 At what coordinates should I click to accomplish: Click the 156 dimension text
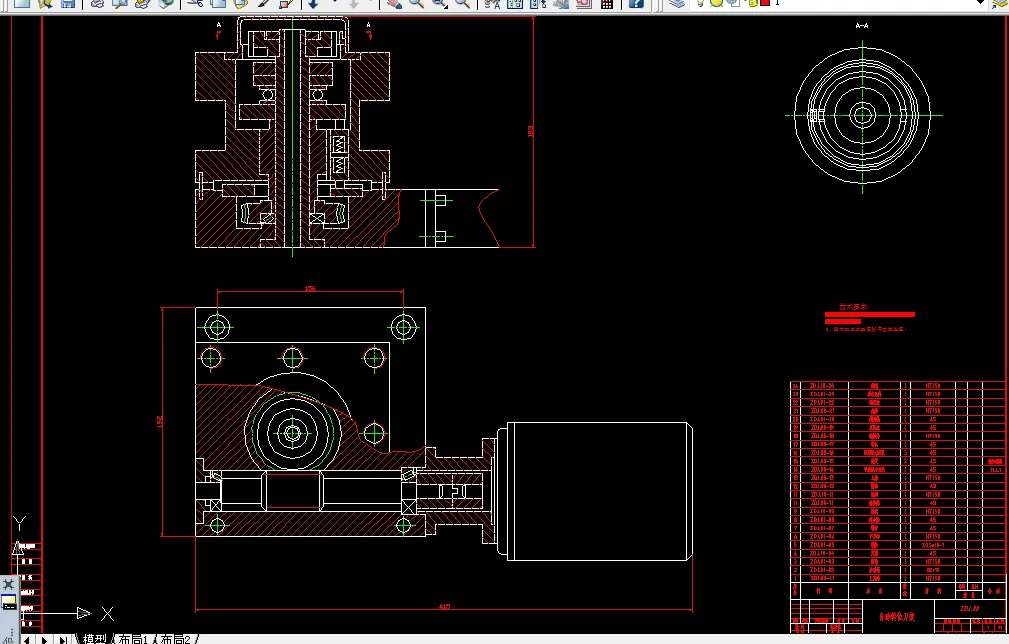[x=310, y=289]
